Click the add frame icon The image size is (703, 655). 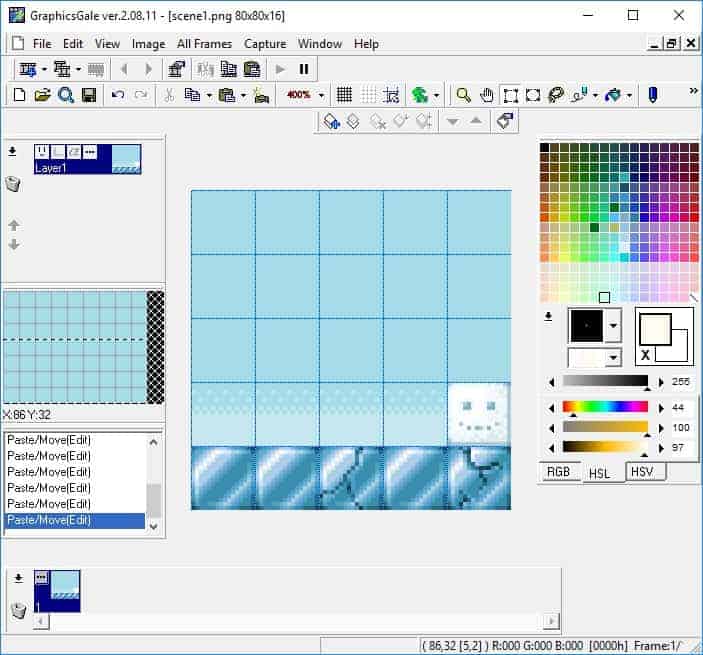click(28, 69)
